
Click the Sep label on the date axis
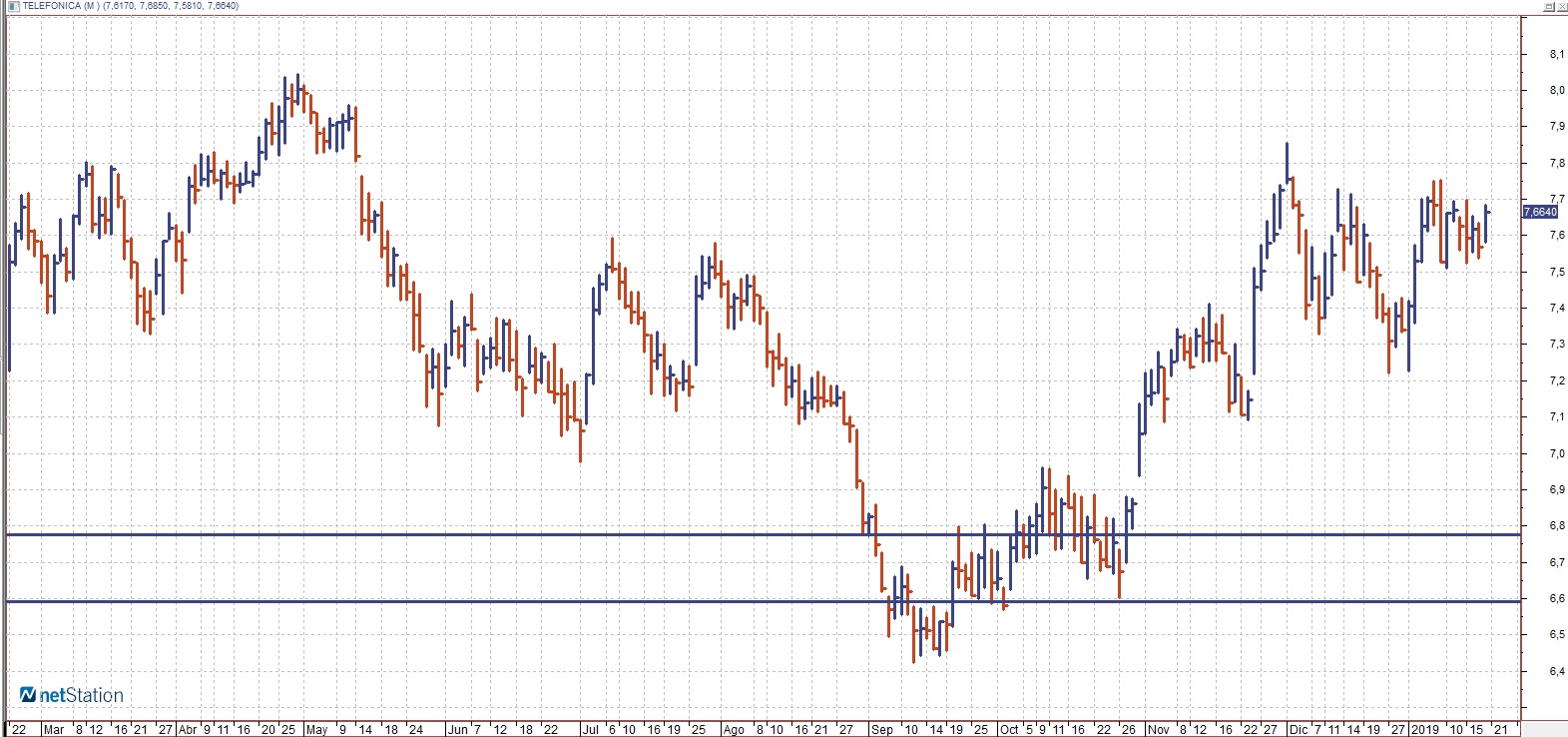click(881, 730)
